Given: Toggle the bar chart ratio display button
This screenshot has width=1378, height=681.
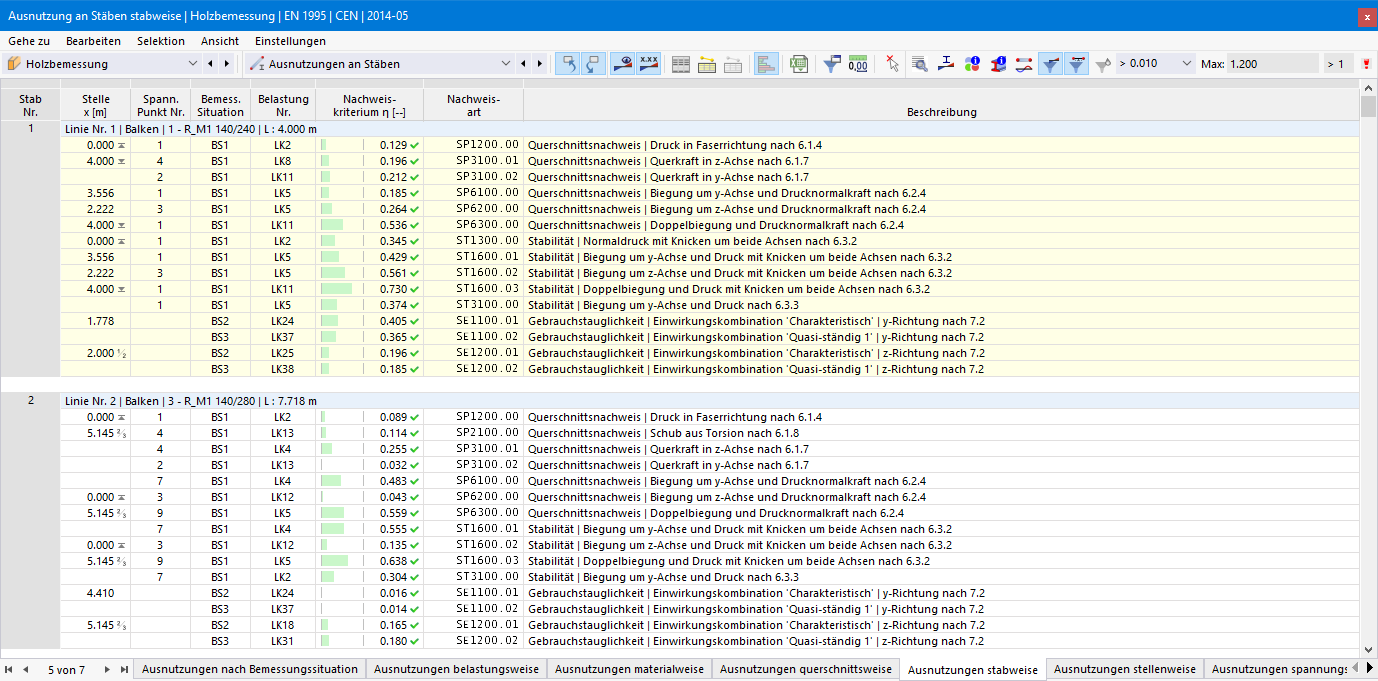Looking at the screenshot, I should tap(768, 63).
